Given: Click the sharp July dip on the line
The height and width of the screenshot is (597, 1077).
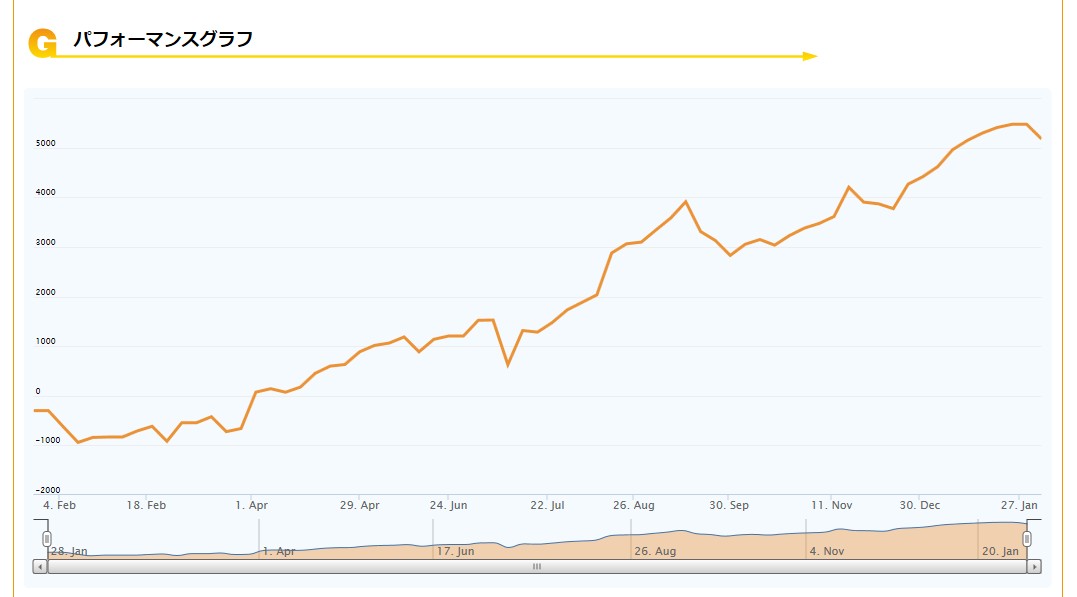Looking at the screenshot, I should pos(507,365).
